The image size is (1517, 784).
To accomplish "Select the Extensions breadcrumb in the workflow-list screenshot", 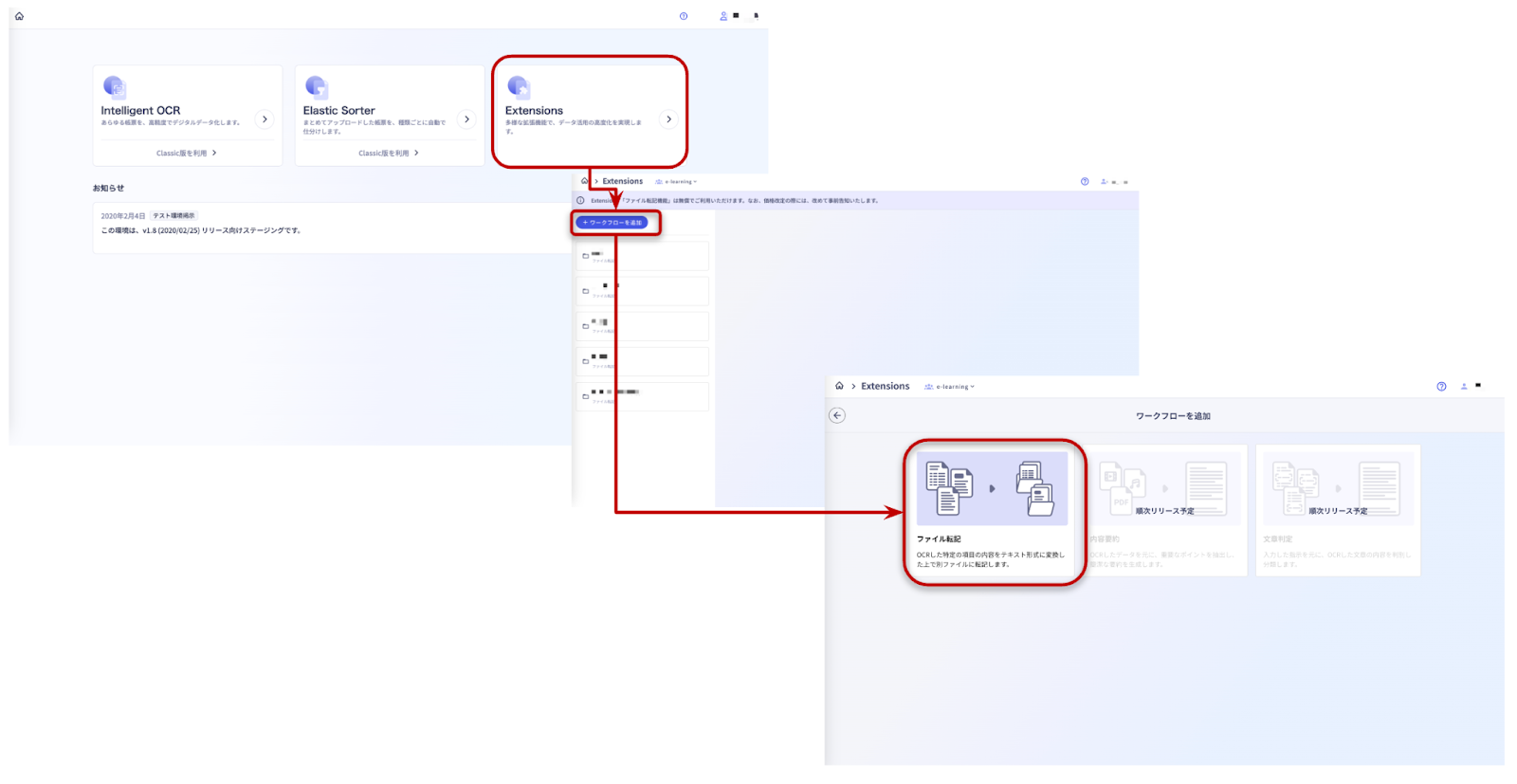I will (622, 181).
